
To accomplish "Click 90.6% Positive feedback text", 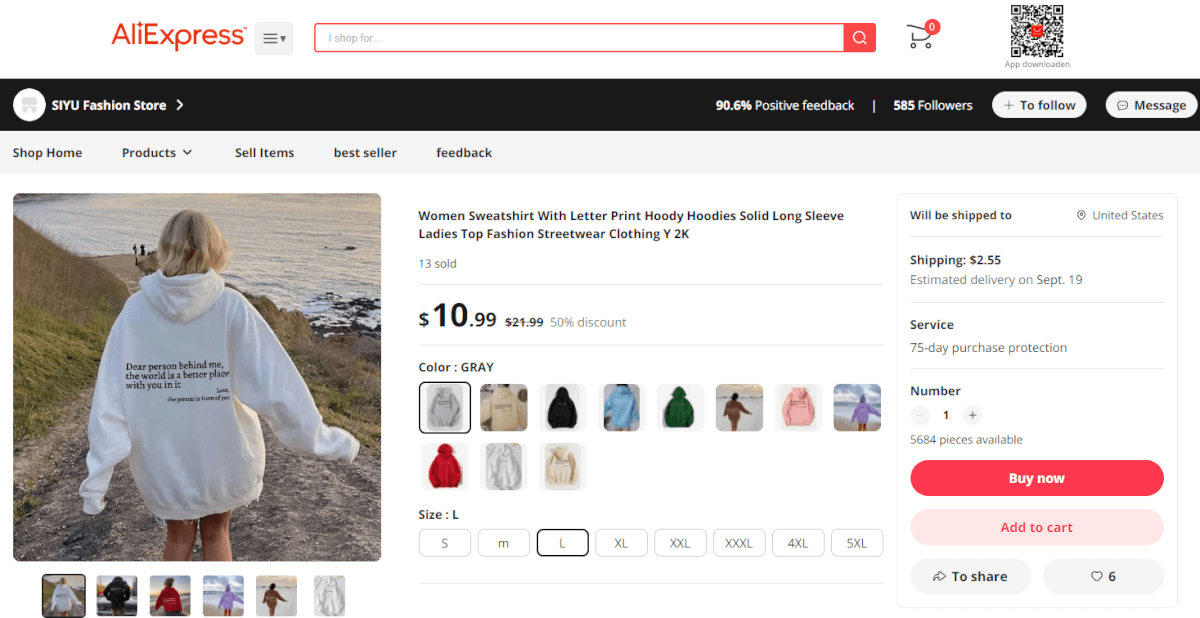I will point(785,105).
